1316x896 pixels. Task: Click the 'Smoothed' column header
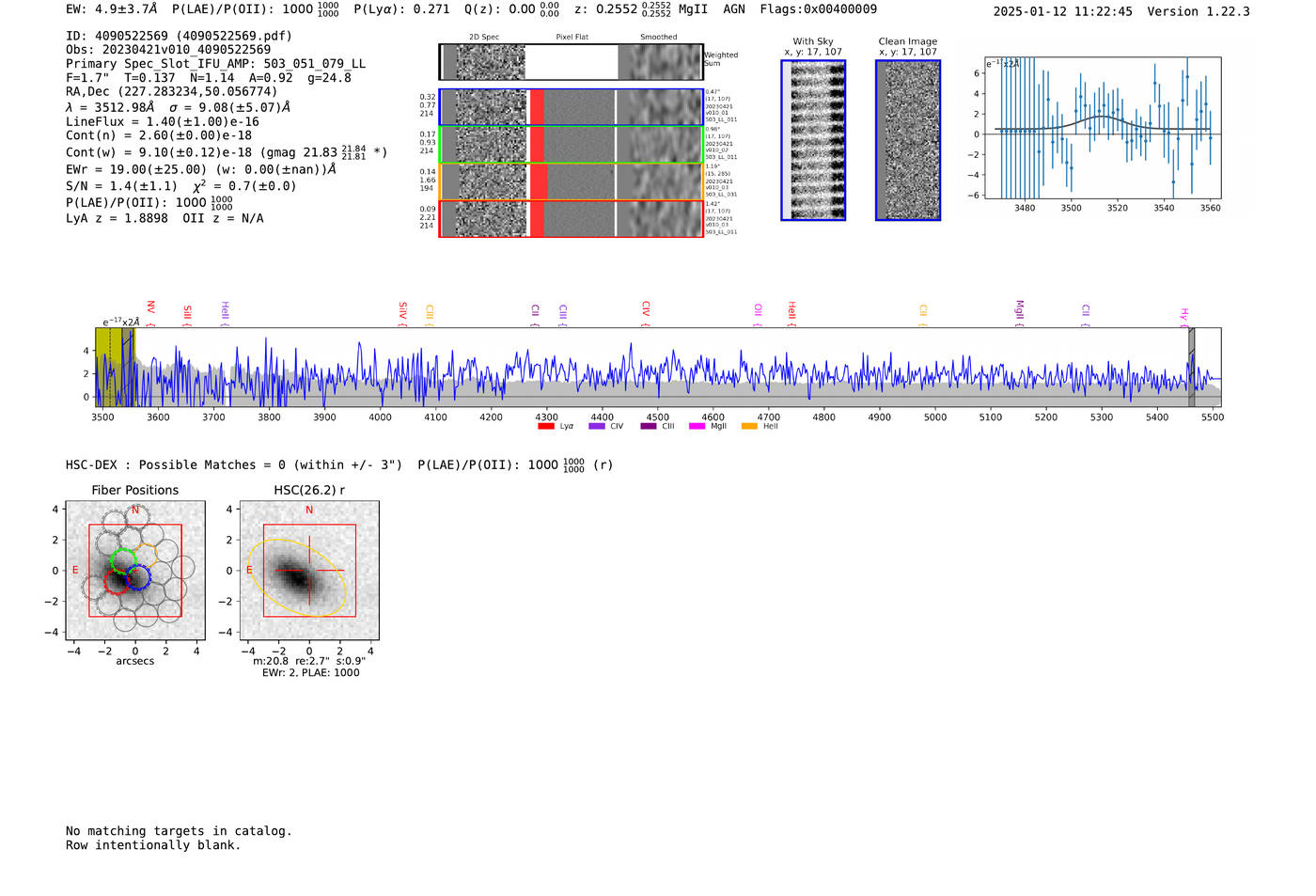click(658, 38)
